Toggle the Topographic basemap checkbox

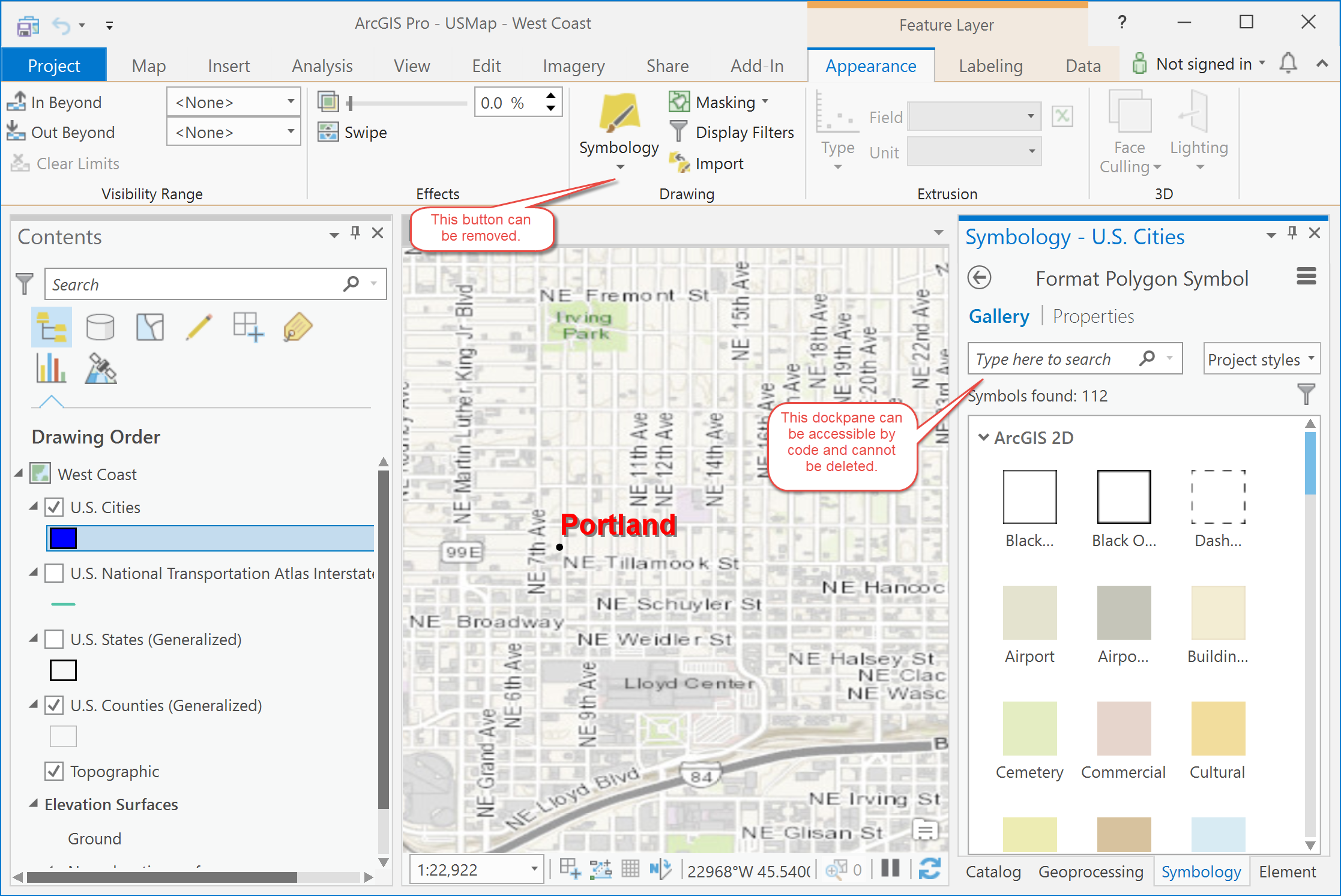pos(54,771)
